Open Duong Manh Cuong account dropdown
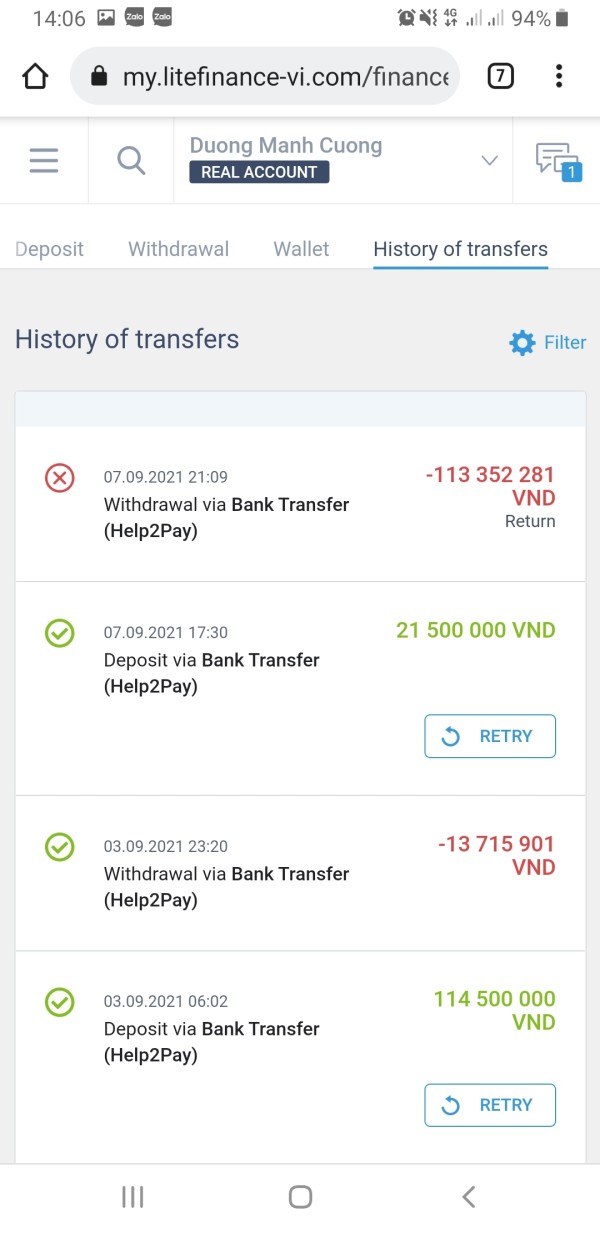The image size is (600, 1233). point(286,147)
